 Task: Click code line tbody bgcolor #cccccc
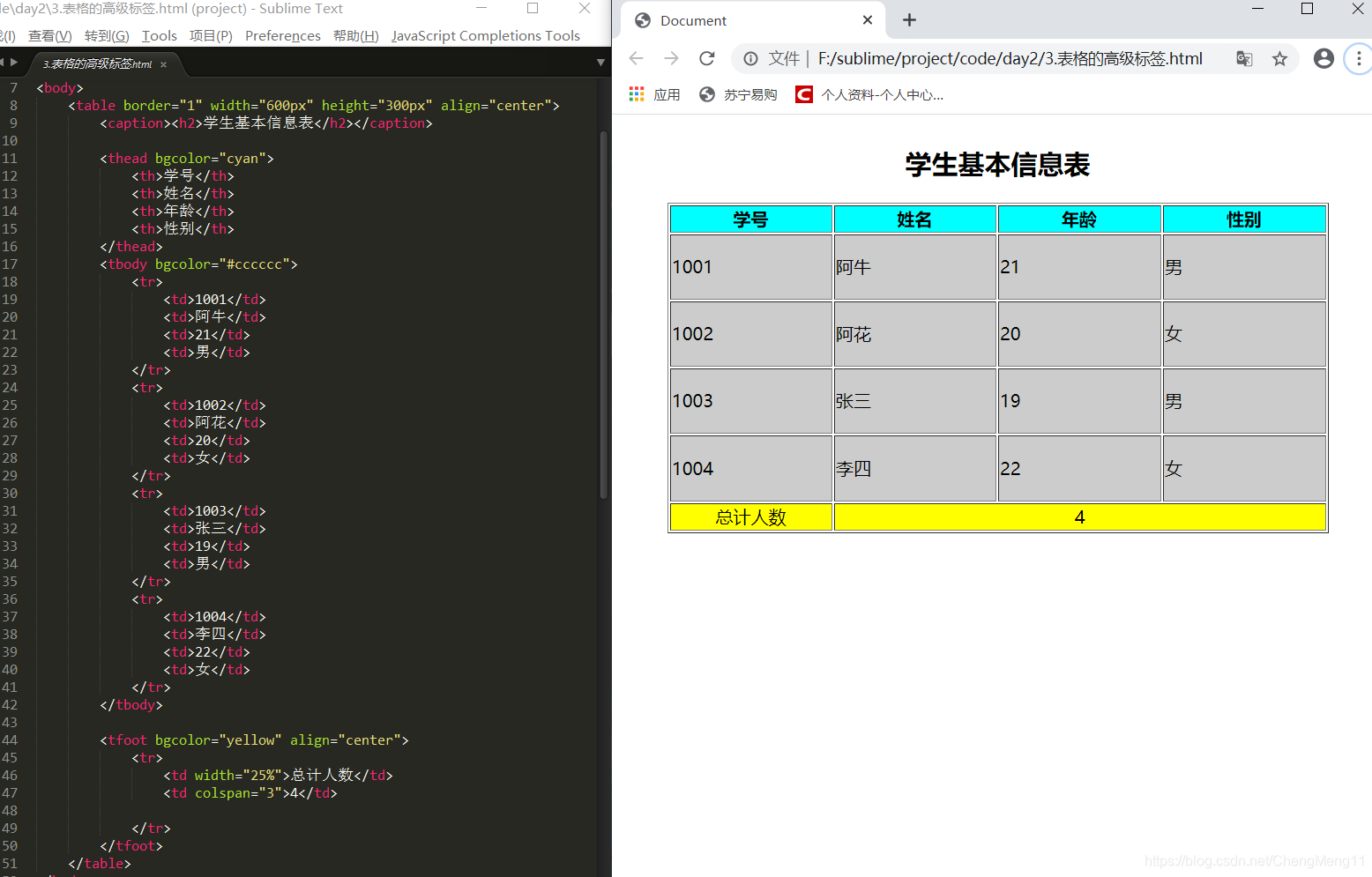pyautogui.click(x=198, y=264)
